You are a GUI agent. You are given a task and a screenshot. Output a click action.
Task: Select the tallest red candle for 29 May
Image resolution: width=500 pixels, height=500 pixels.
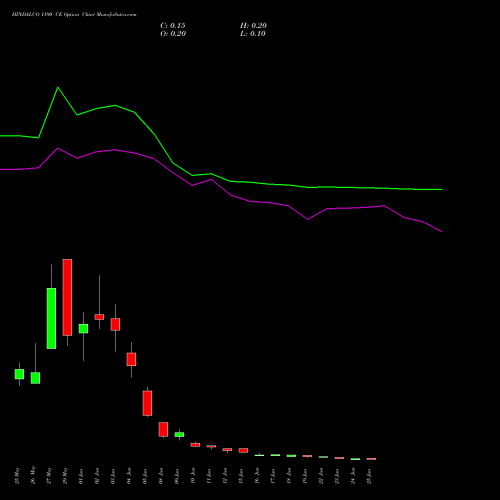[67, 297]
